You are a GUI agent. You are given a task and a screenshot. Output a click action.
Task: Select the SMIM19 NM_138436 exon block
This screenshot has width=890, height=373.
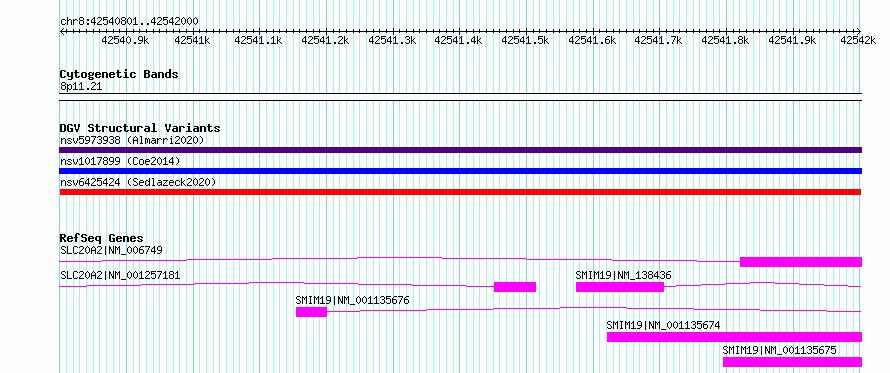[x=620, y=287]
